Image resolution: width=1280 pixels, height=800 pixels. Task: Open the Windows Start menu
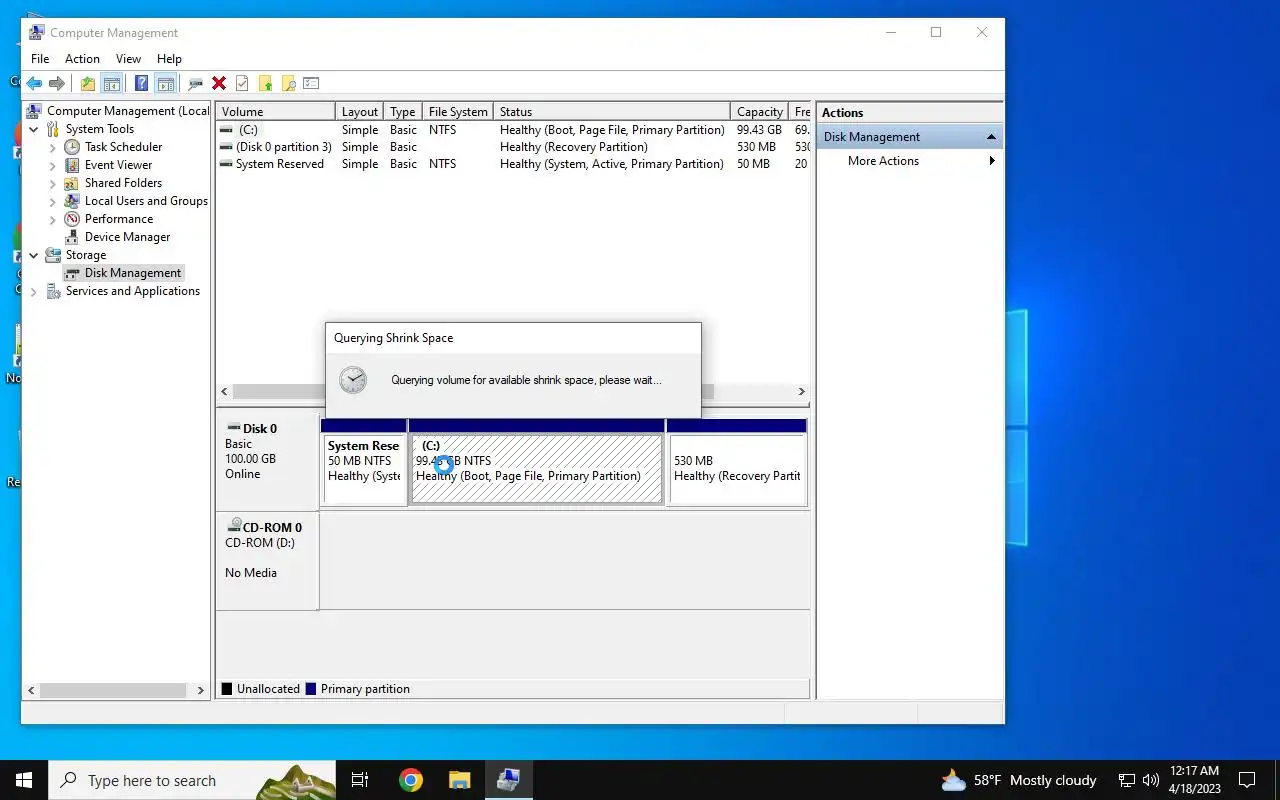[24, 780]
